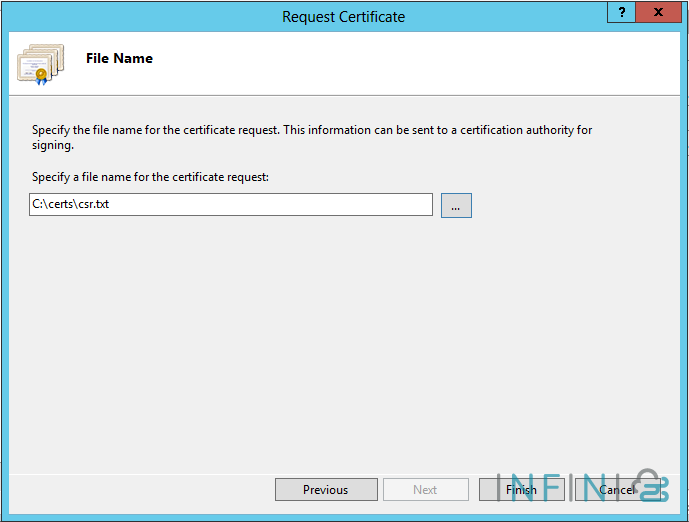The image size is (689, 522).
Task: Click the empty gray area below the field
Action: (340, 340)
